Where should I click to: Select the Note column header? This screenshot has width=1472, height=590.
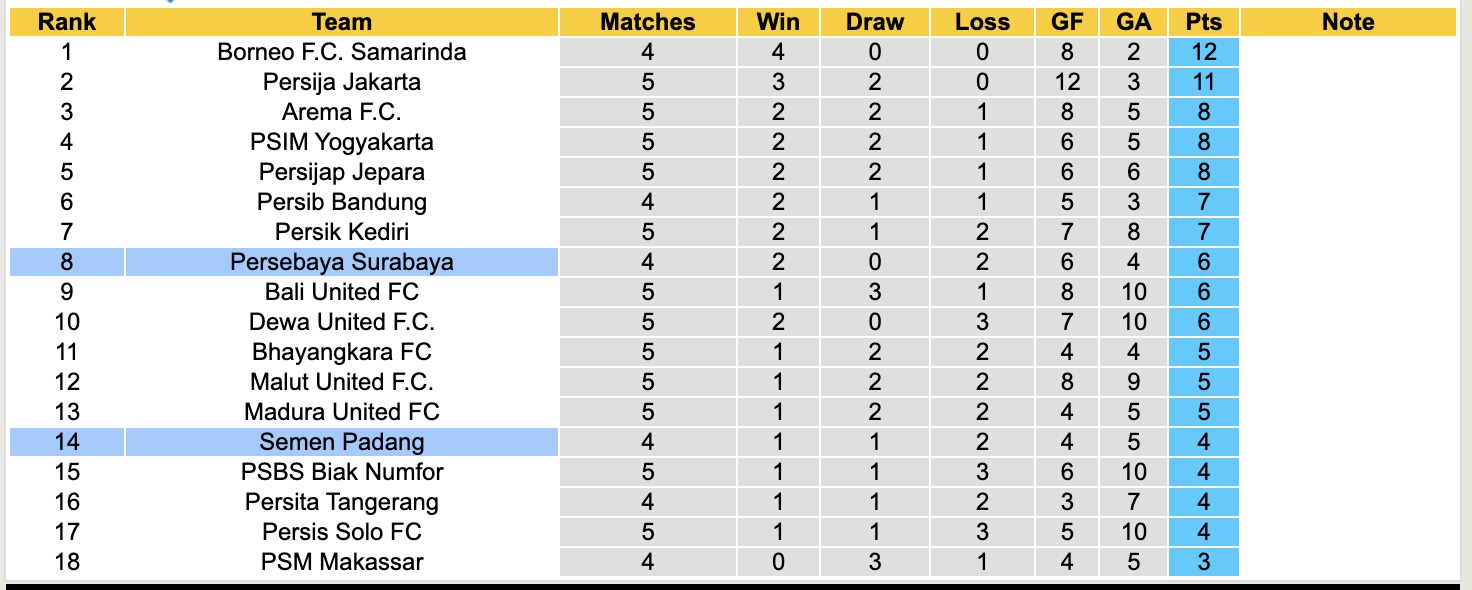[x=1347, y=22]
